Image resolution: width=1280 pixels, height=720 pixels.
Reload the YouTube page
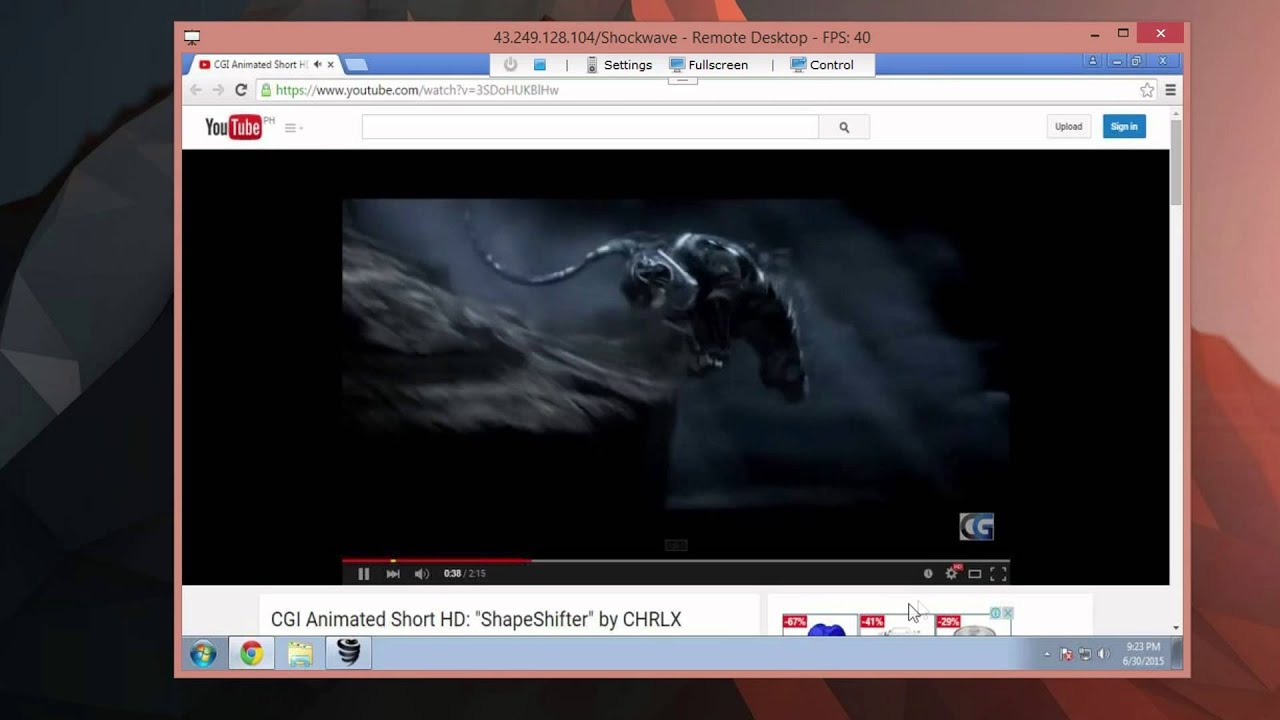coord(241,90)
